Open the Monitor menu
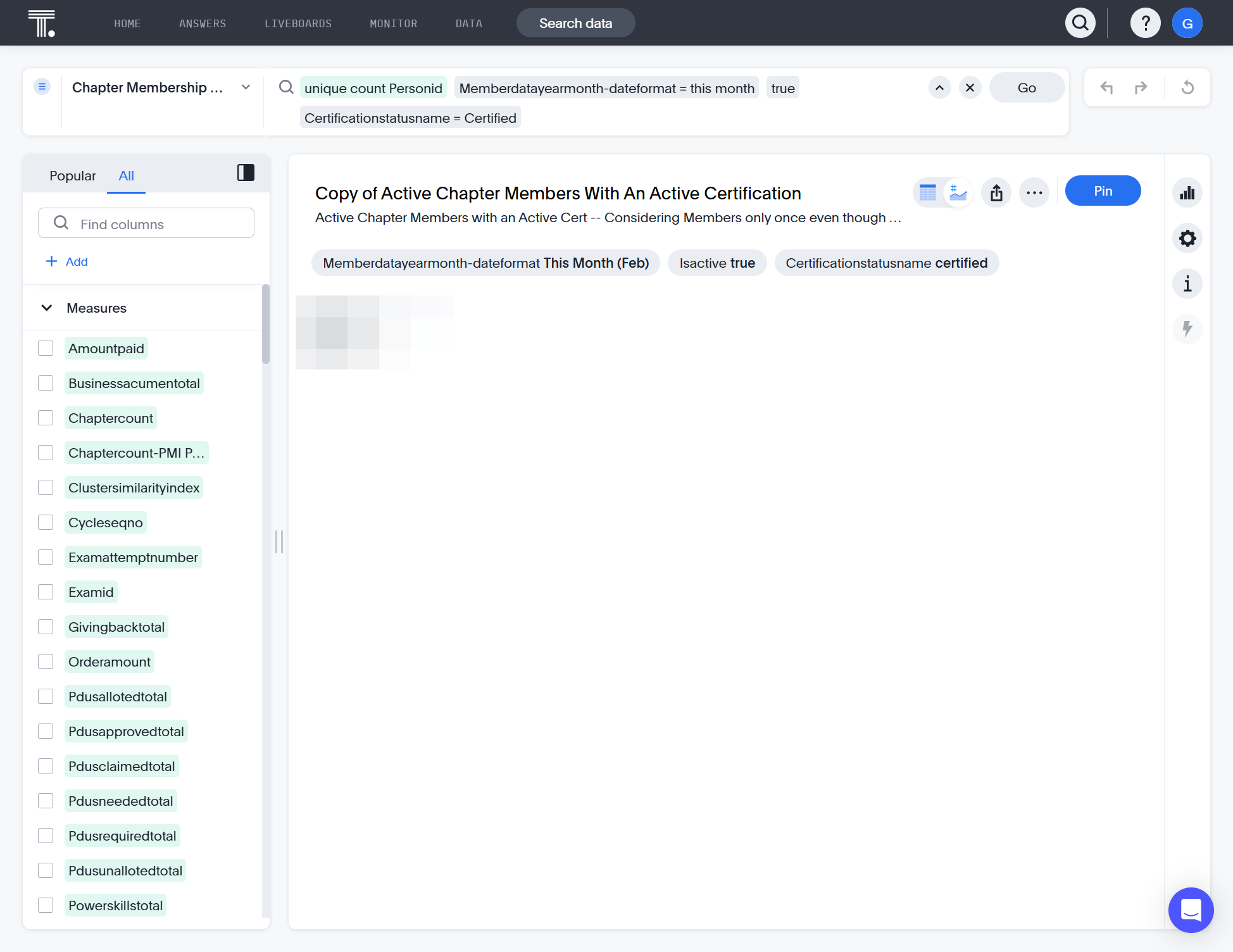Image resolution: width=1233 pixels, height=952 pixels. [394, 23]
